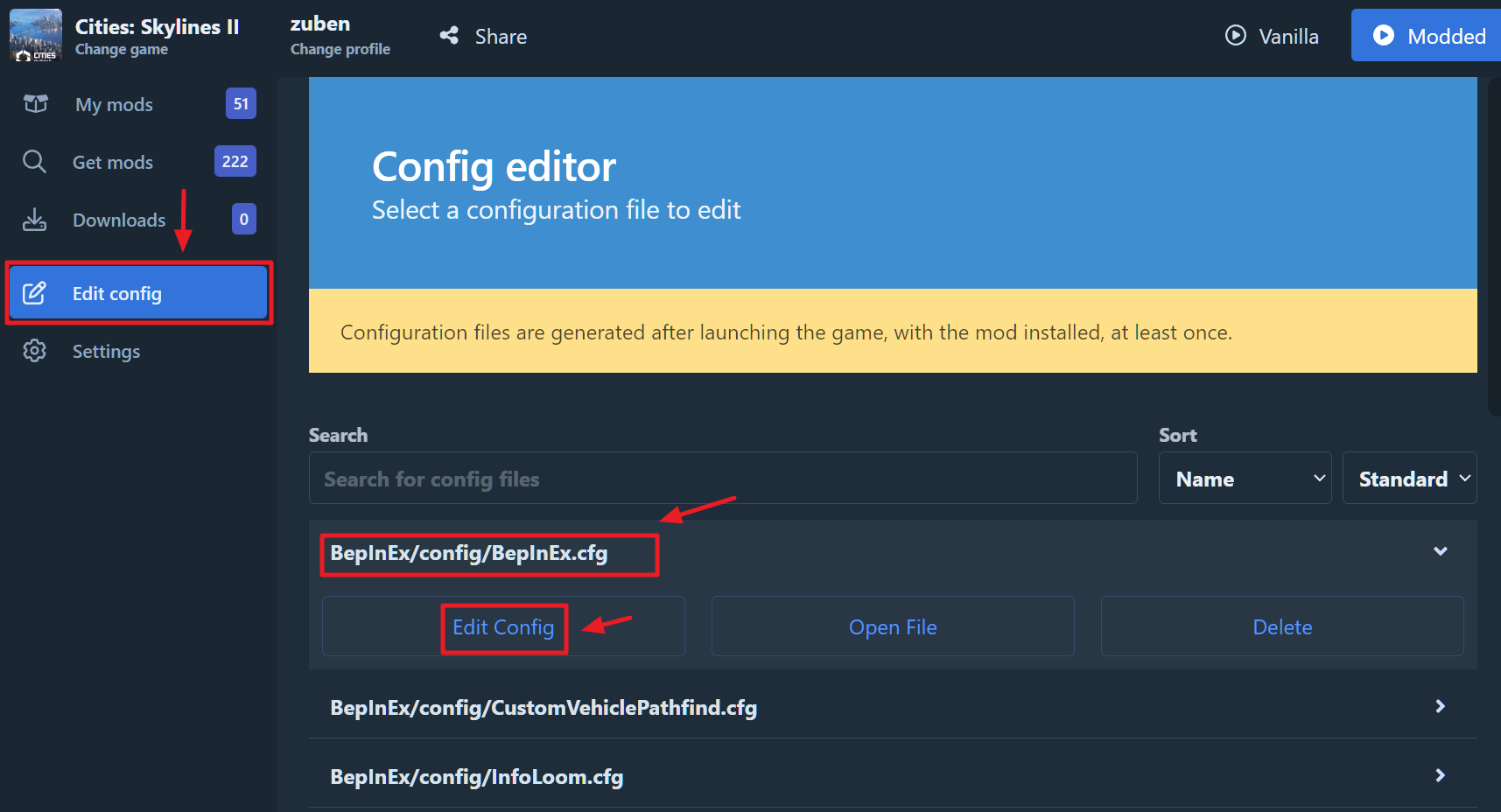Image resolution: width=1501 pixels, height=812 pixels.
Task: Click the My mods count badge 51
Action: point(241,103)
